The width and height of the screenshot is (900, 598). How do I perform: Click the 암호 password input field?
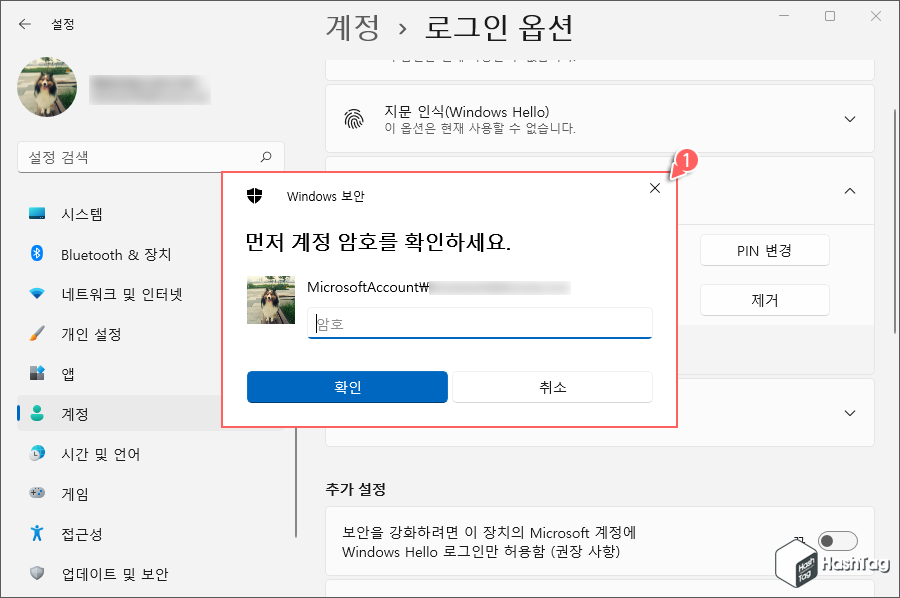tap(479, 323)
